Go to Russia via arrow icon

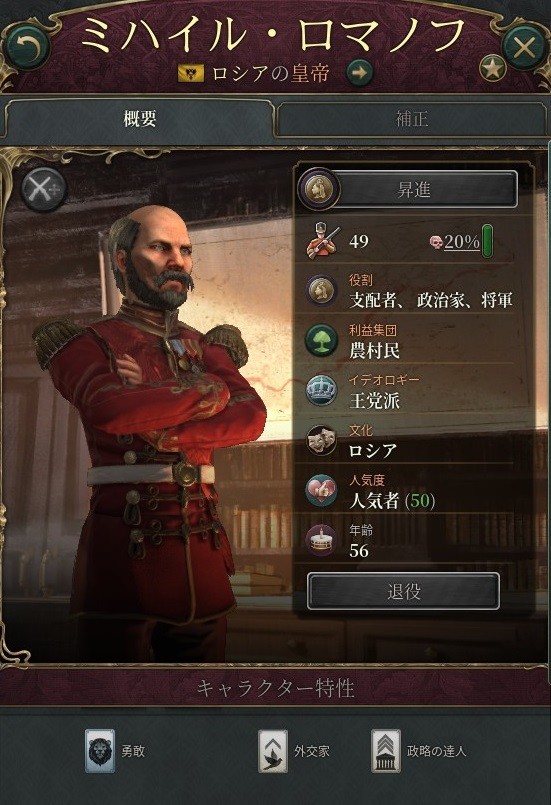point(359,73)
